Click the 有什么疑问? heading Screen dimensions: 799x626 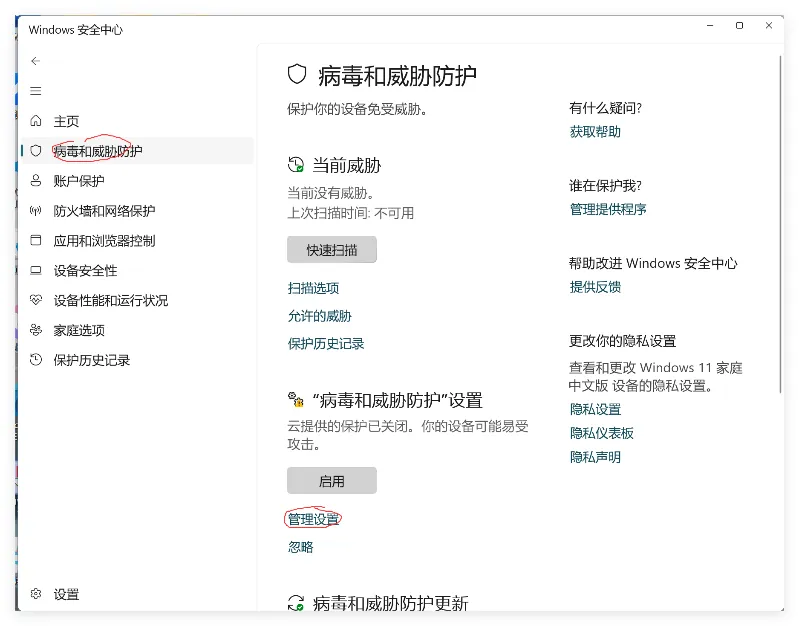[x=605, y=108]
